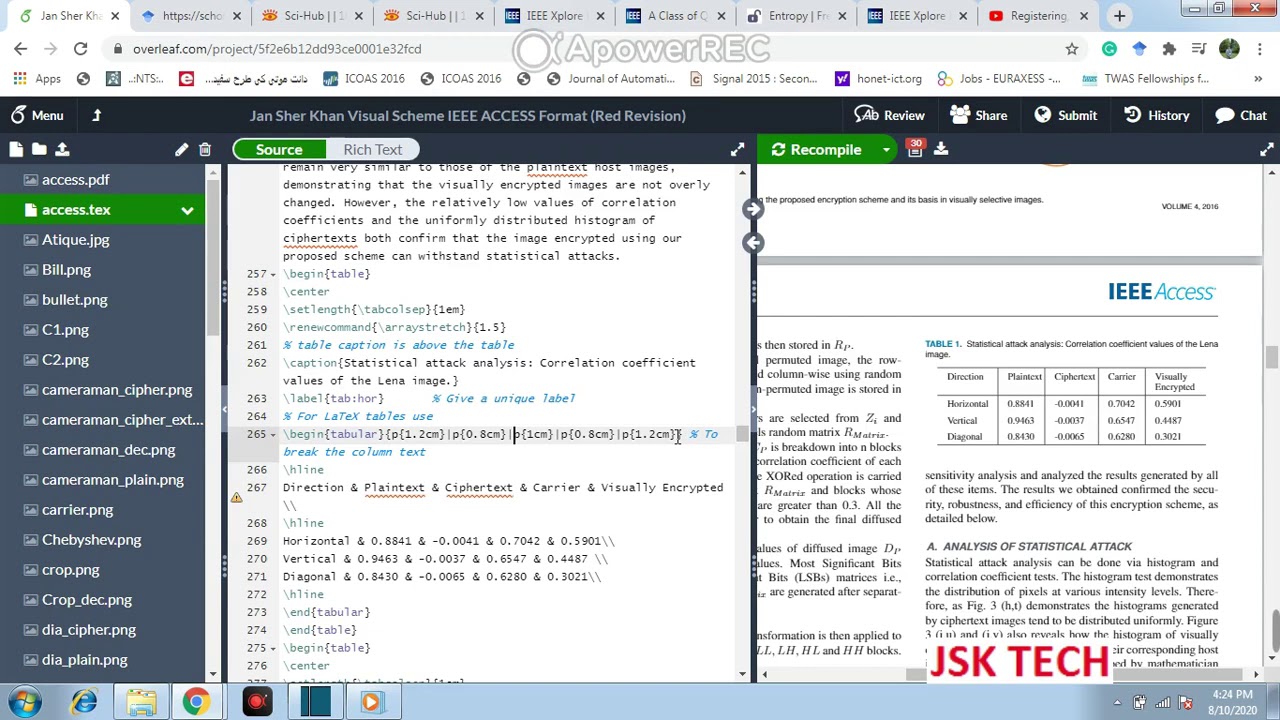The height and width of the screenshot is (720, 1280).
Task: Open the Review panel
Action: (889, 115)
